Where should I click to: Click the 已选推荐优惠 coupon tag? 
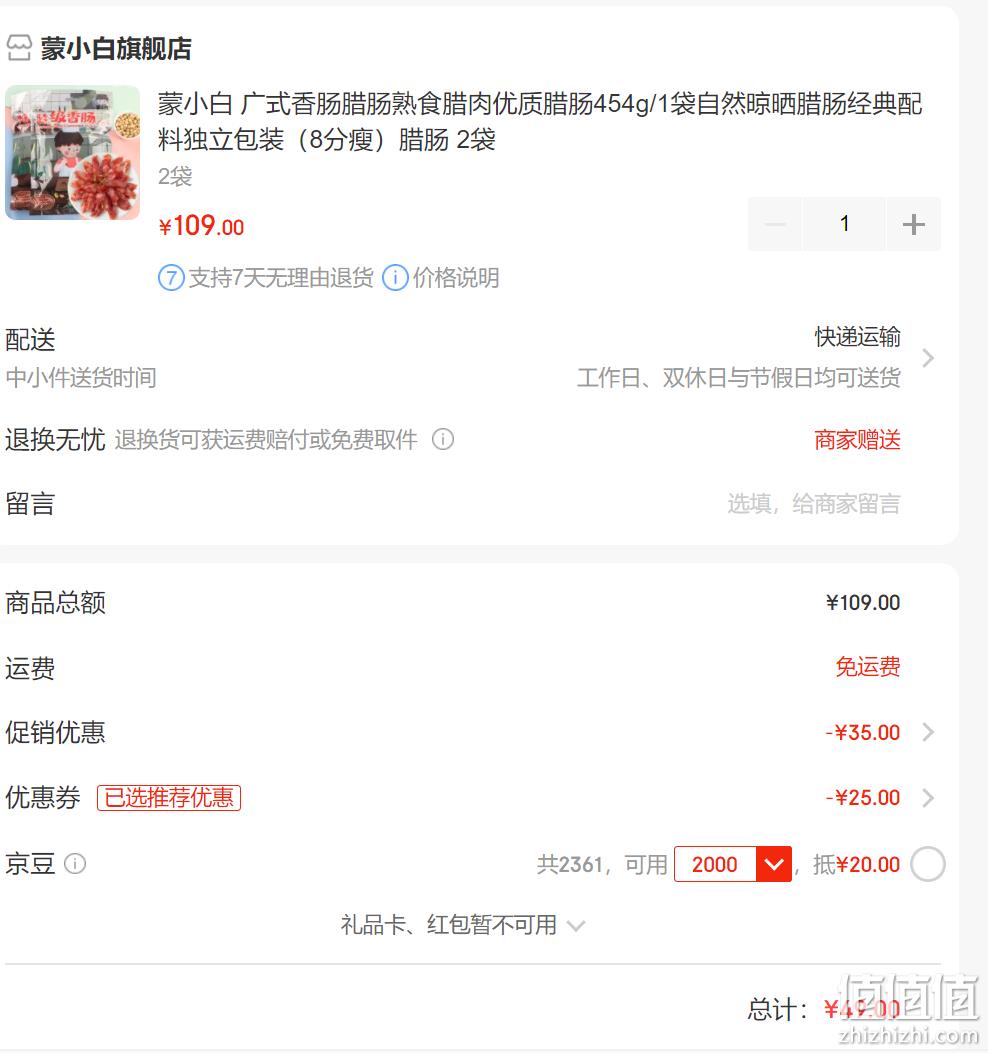(169, 798)
